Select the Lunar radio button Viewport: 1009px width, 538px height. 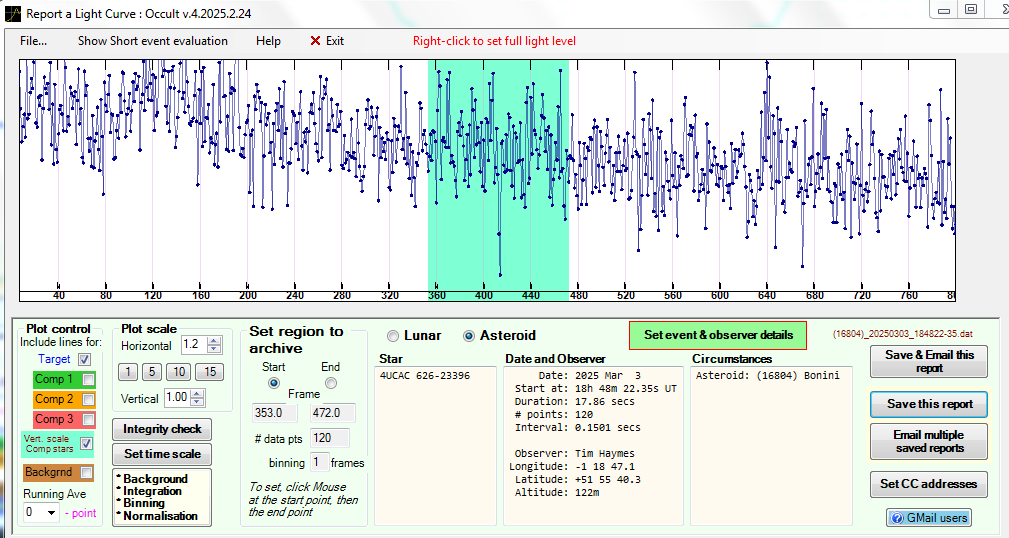tap(393, 336)
